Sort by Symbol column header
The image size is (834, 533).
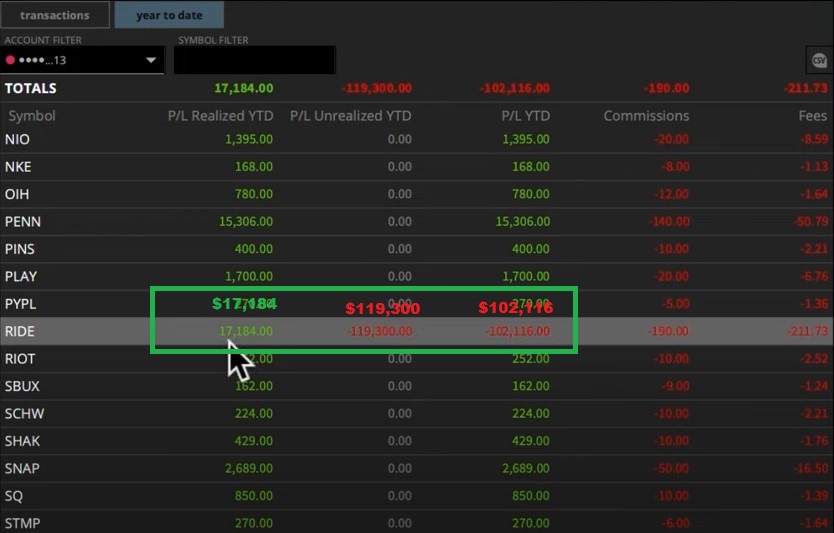pos(31,115)
